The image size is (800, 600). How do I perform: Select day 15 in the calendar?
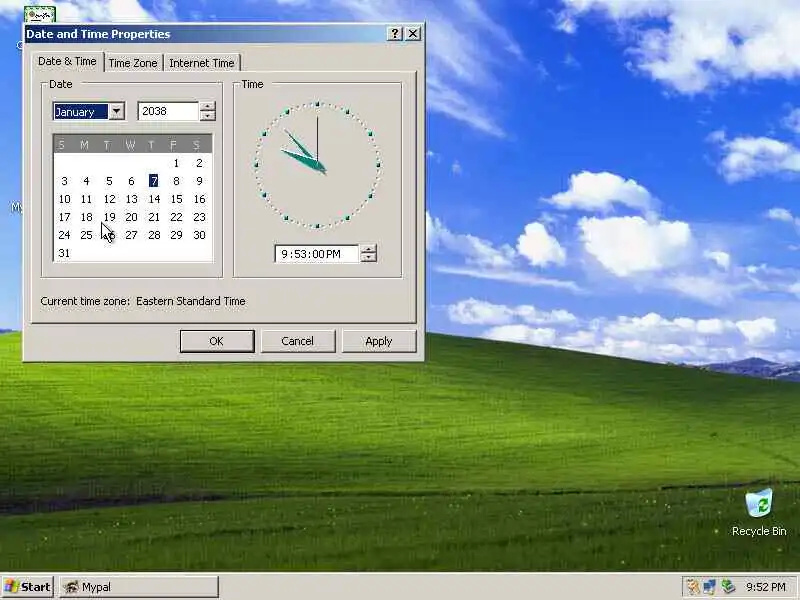click(x=177, y=199)
